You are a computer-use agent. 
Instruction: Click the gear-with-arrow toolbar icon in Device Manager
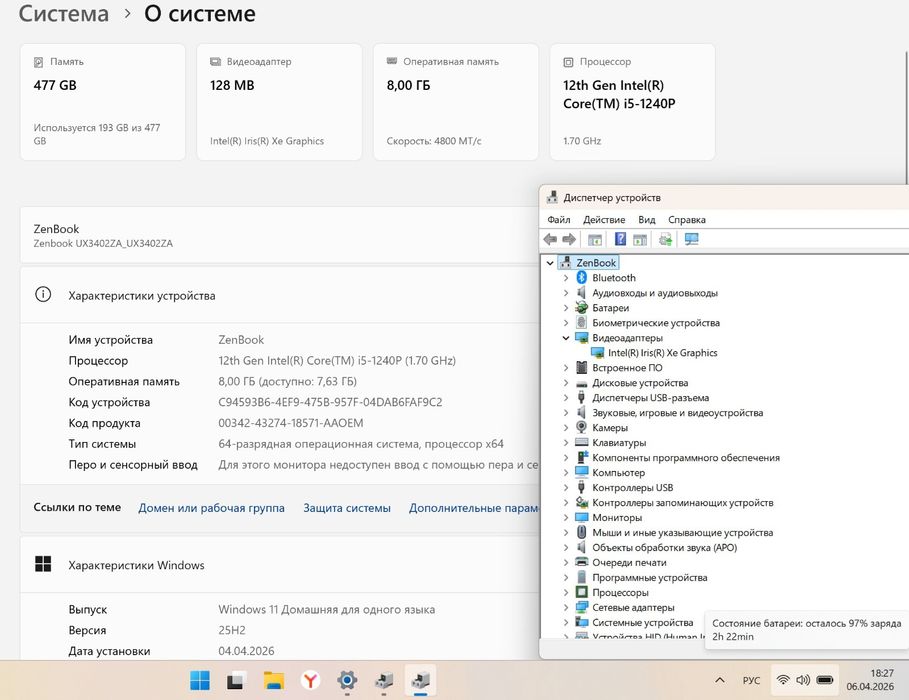(666, 239)
